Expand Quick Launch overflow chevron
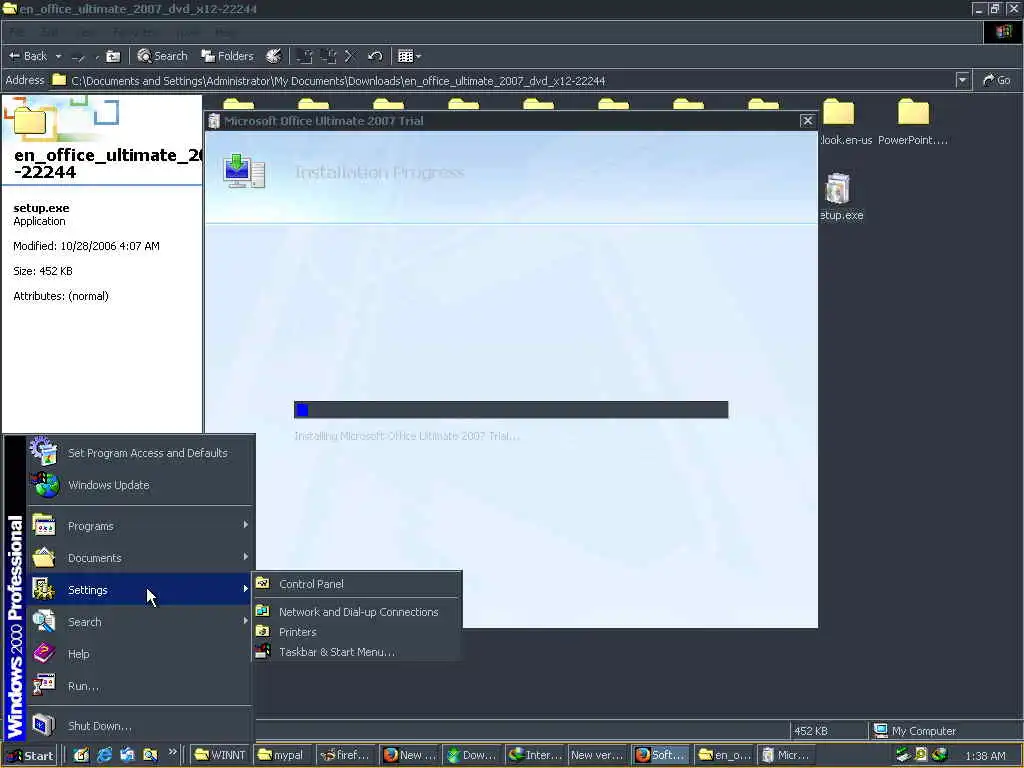 [x=172, y=752]
